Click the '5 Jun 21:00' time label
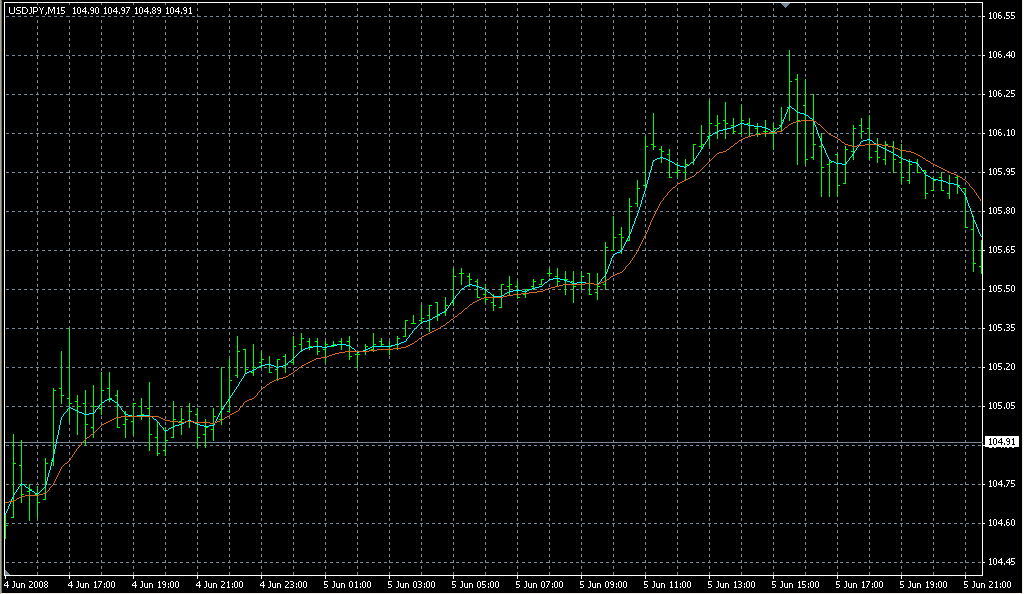 point(988,585)
